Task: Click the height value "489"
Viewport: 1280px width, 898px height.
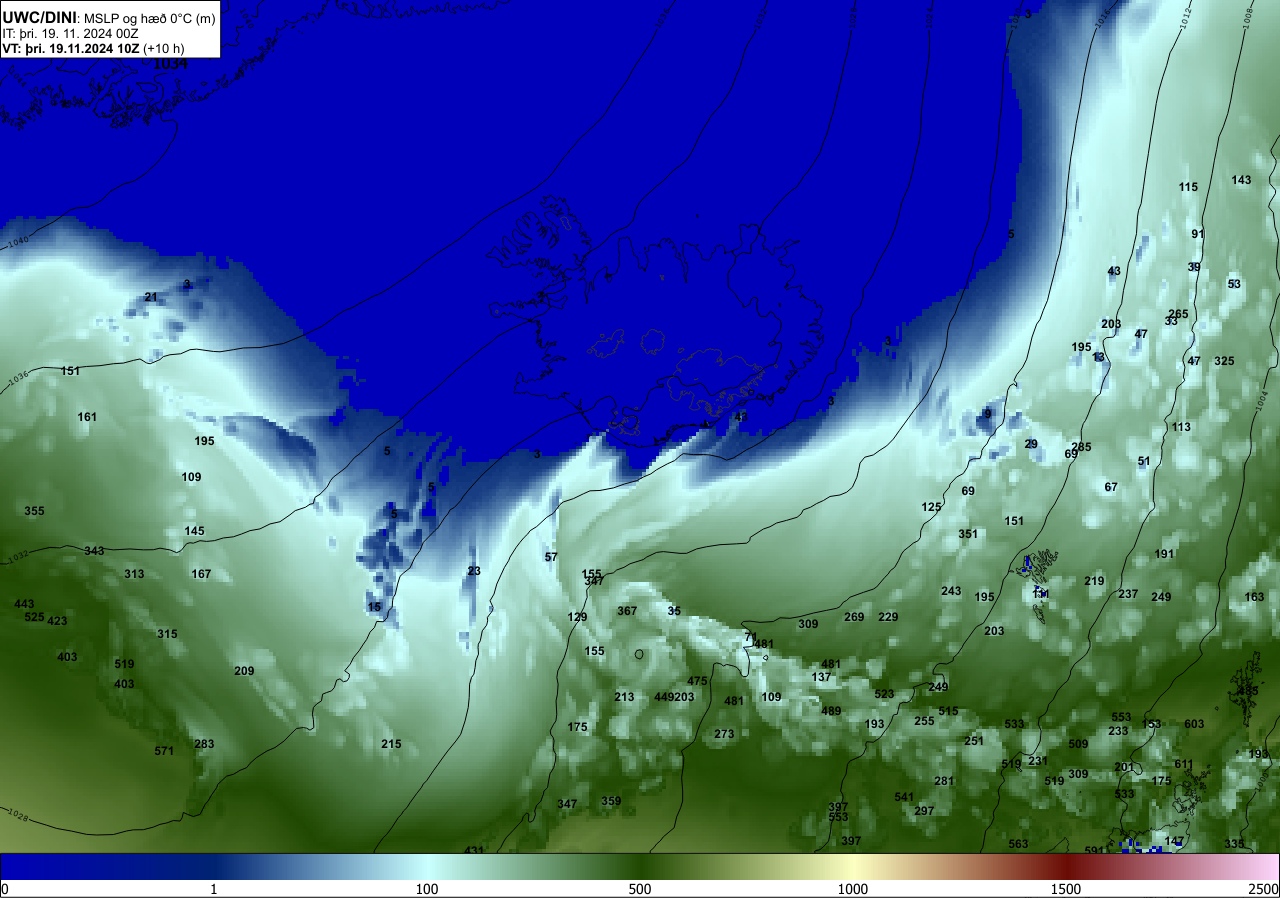Action: [x=831, y=711]
